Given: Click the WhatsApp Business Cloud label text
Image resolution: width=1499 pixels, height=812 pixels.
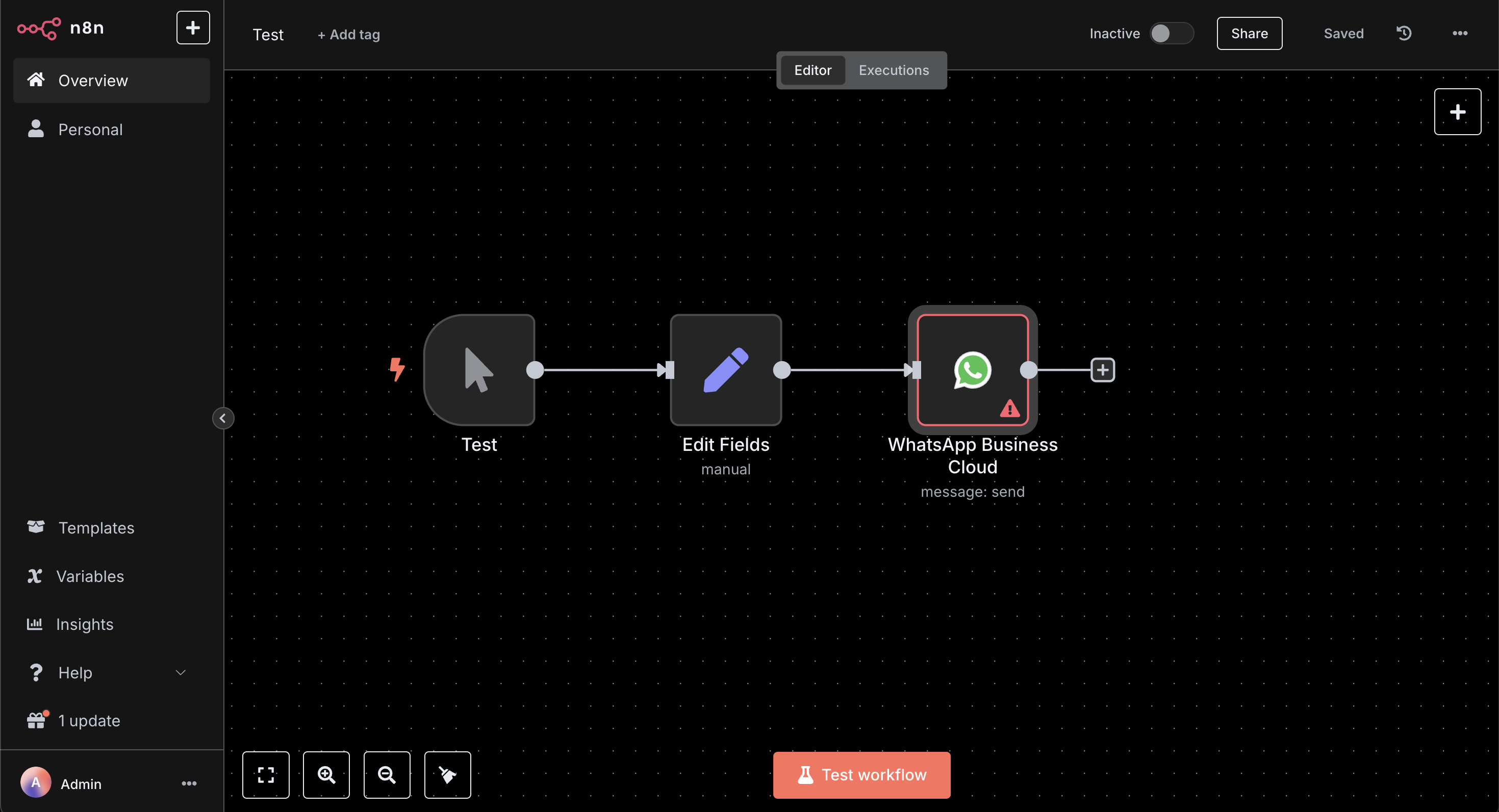Looking at the screenshot, I should (x=972, y=455).
